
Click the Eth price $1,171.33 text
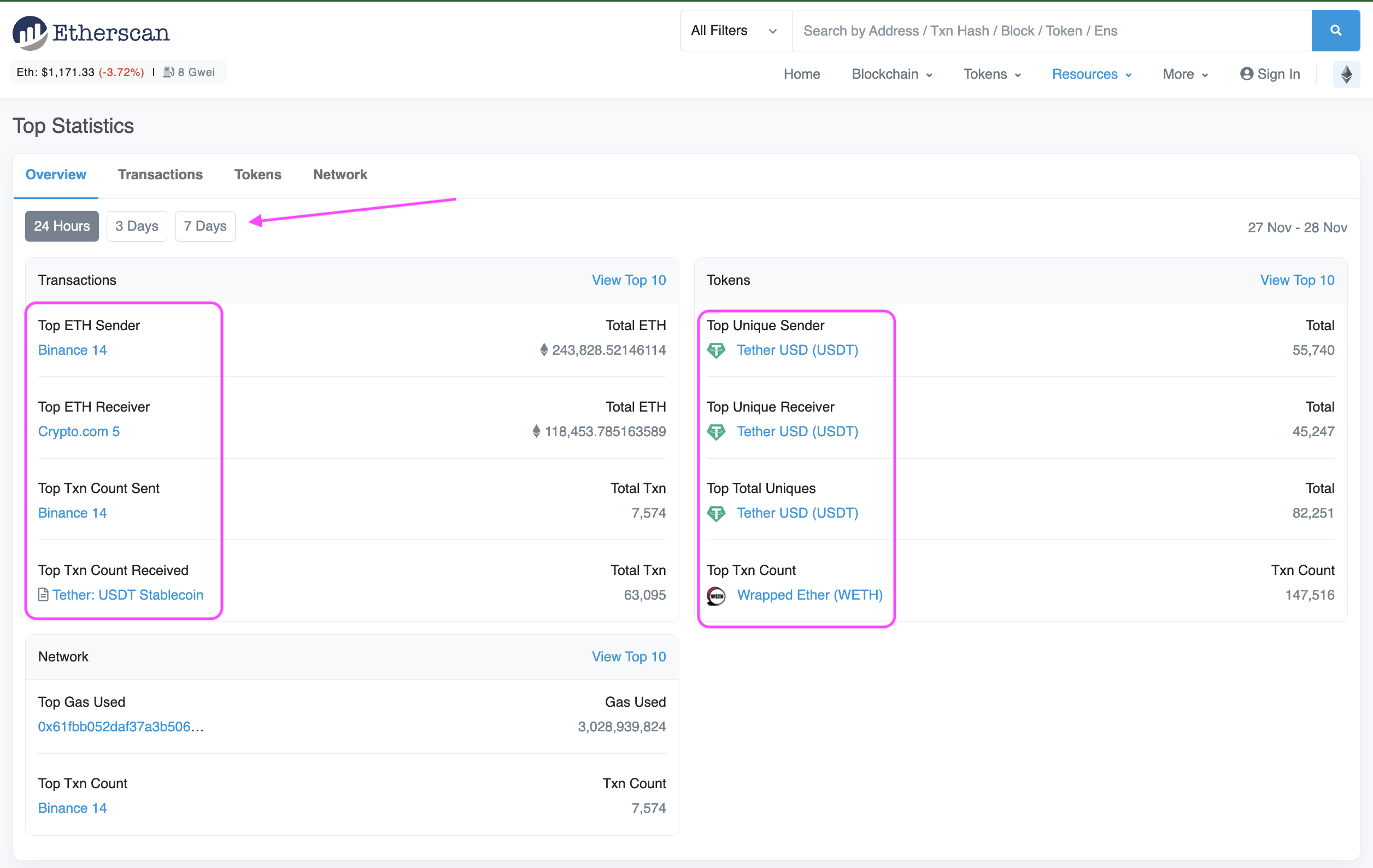click(55, 73)
